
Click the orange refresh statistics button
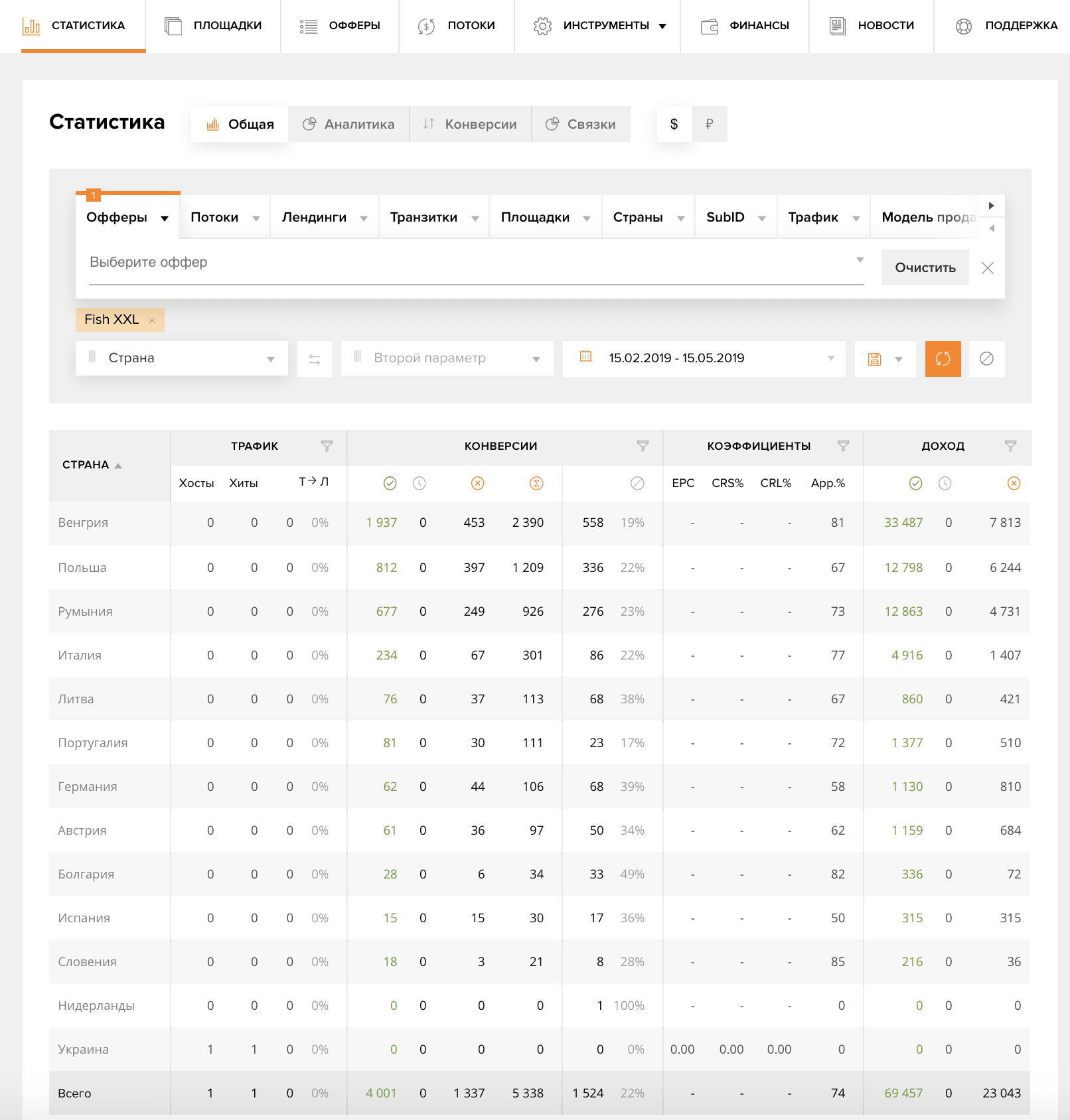[943, 359]
